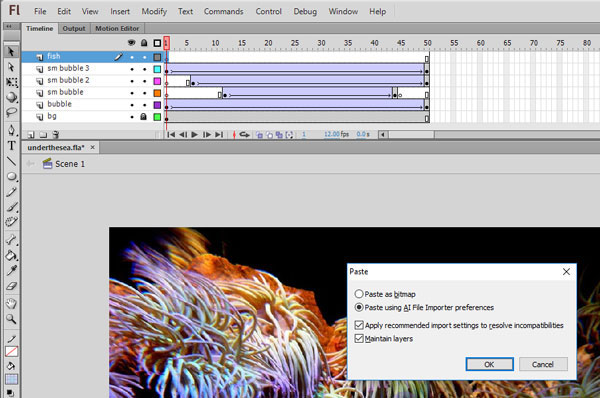Select the Free Transform tool
The image size is (600, 398).
tap(11, 82)
